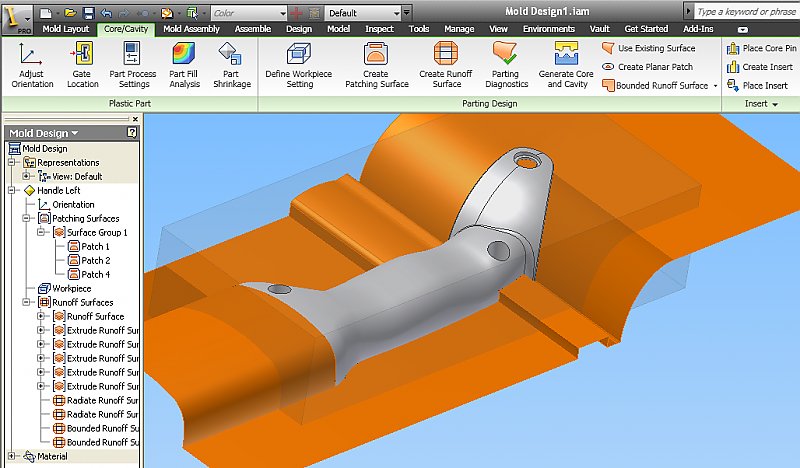
Task: Open Part Process Settings
Action: [x=133, y=65]
